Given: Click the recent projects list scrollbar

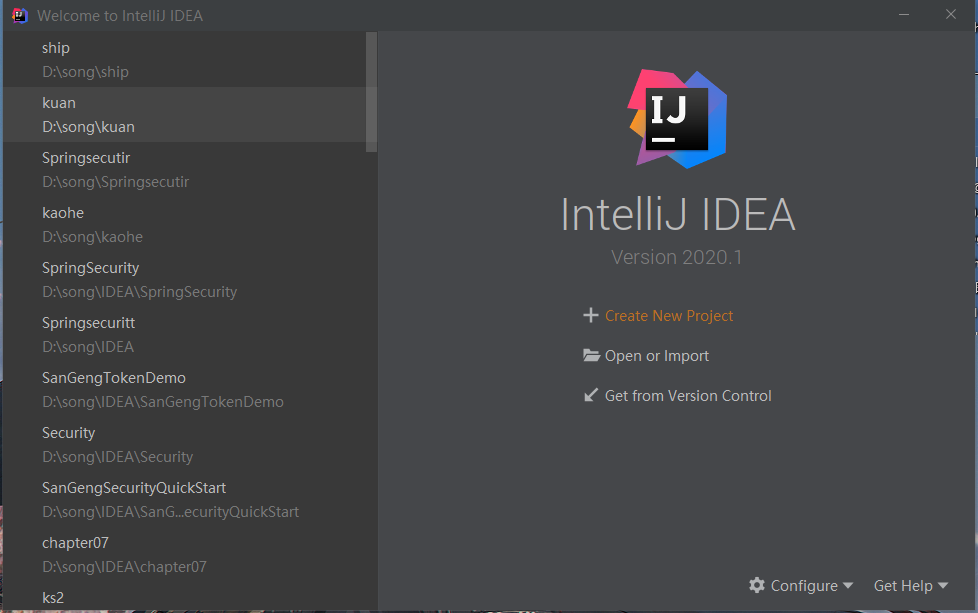Looking at the screenshot, I should click(372, 90).
